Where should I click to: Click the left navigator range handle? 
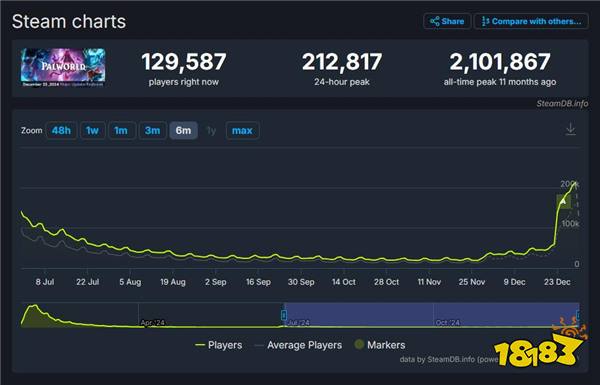tap(284, 315)
